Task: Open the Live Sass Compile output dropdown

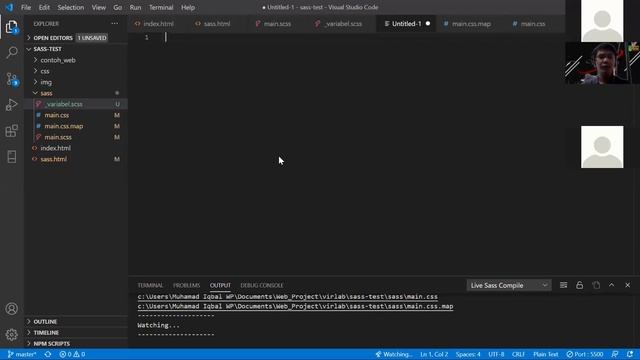Action: [x=509, y=285]
